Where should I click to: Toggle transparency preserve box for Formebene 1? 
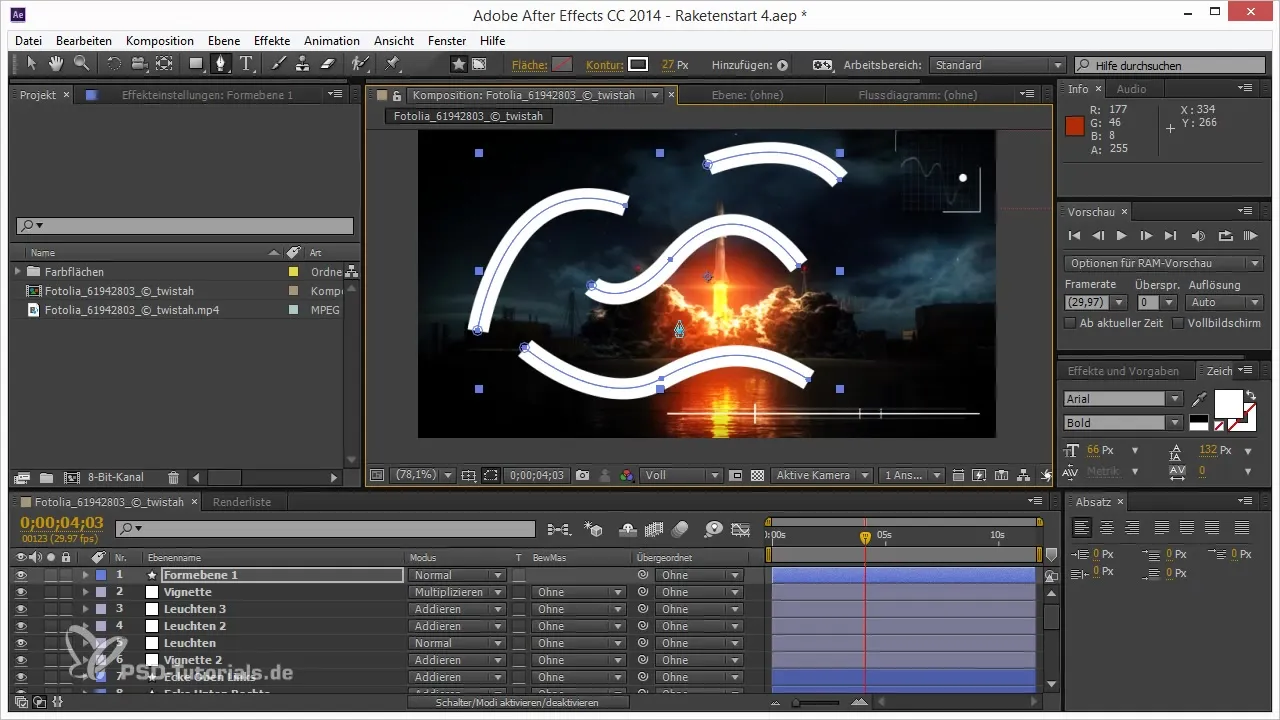(x=519, y=575)
